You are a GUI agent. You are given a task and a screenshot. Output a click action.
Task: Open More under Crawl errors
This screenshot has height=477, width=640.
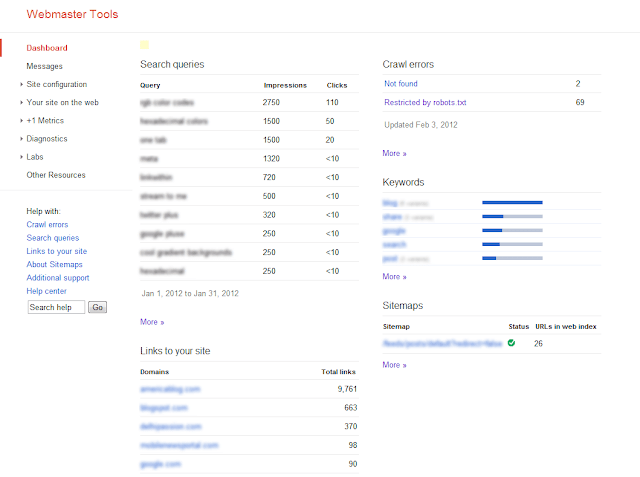(394, 153)
